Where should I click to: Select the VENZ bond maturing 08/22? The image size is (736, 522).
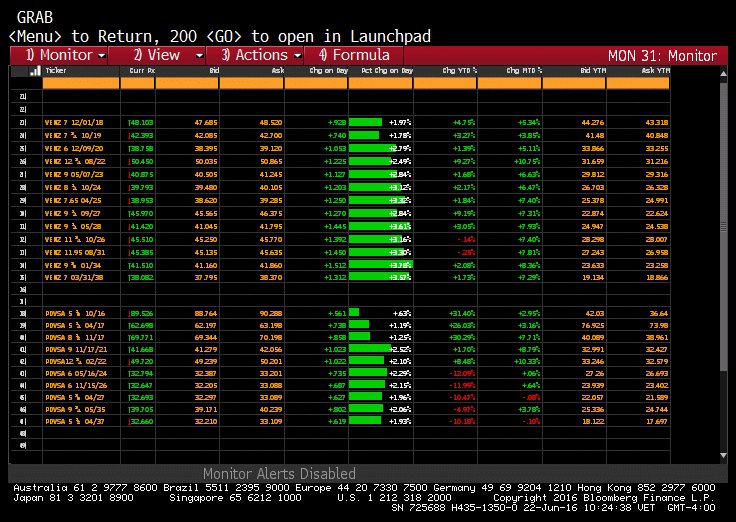coord(75,161)
